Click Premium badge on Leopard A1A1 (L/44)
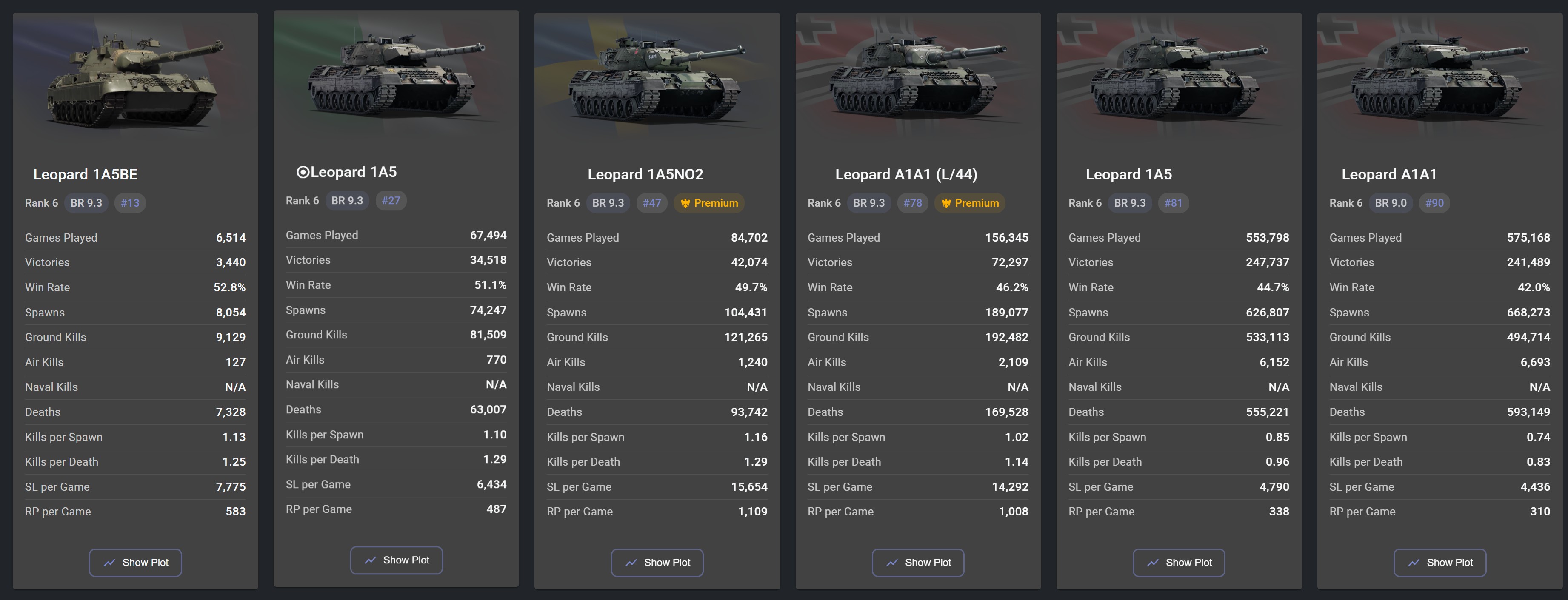1568x600 pixels. pos(970,203)
